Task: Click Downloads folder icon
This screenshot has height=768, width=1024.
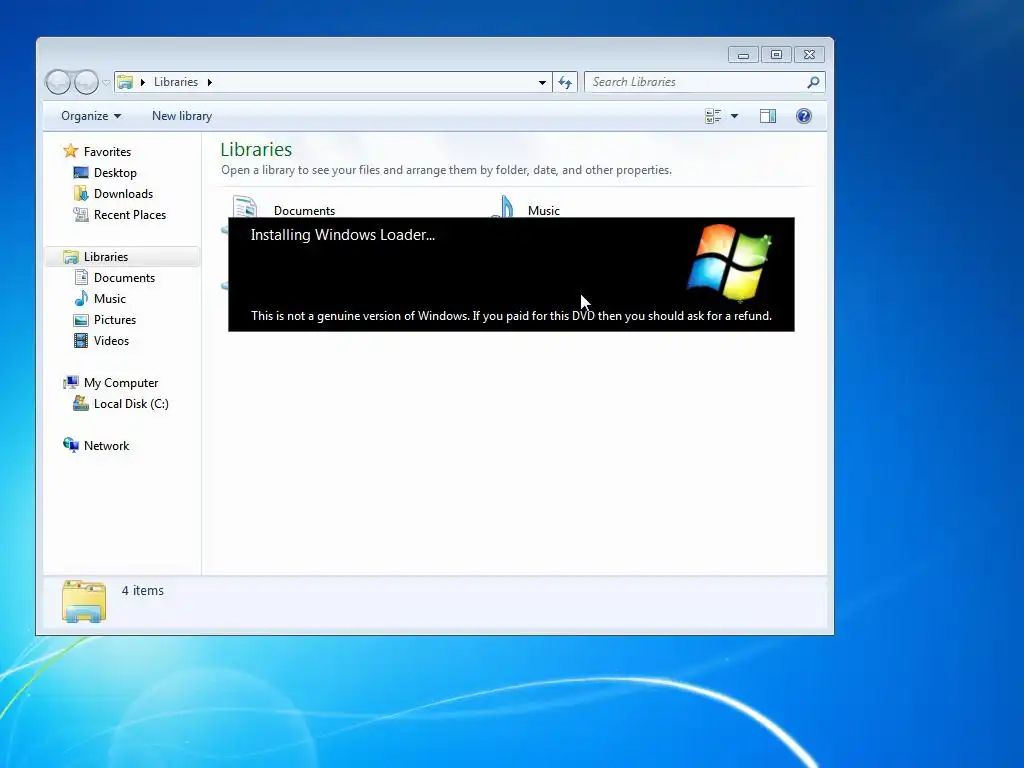Action: pyautogui.click(x=81, y=194)
